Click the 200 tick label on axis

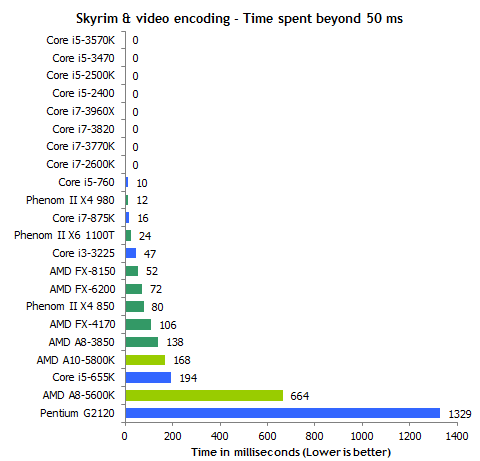pos(173,436)
